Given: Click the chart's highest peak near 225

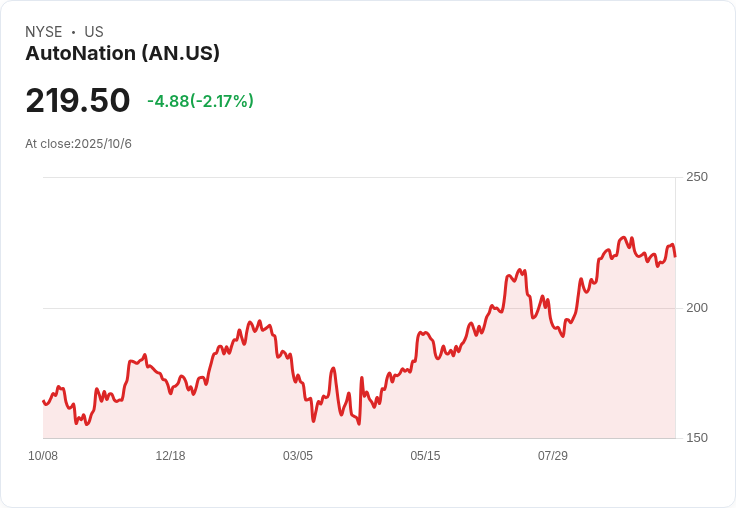Looking at the screenshot, I should coord(623,238).
